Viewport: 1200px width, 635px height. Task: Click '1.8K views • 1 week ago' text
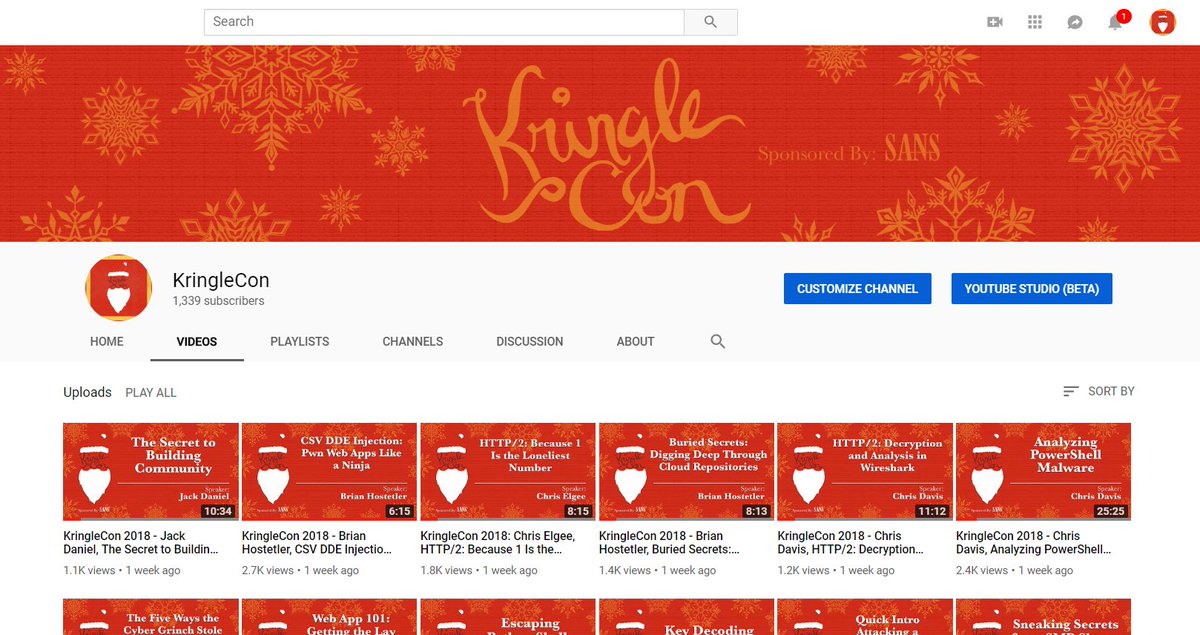tap(479, 570)
